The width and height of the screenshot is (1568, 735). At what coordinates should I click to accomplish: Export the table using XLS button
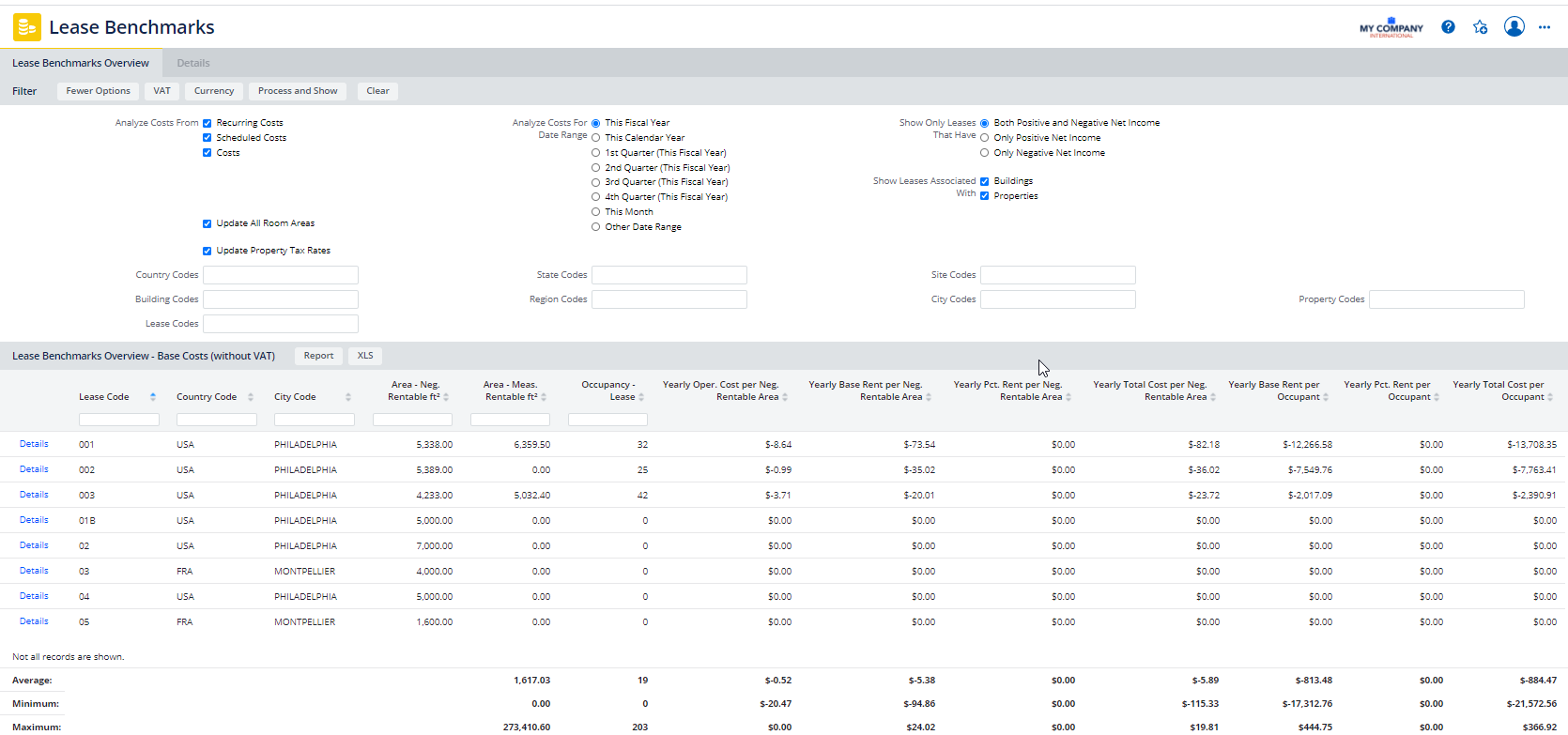pyautogui.click(x=365, y=356)
